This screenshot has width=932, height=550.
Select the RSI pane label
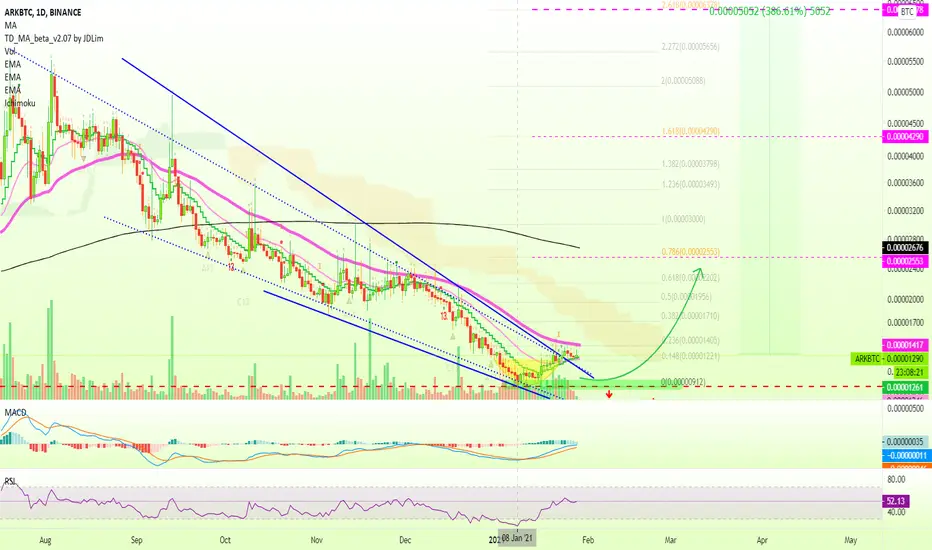click(x=10, y=480)
